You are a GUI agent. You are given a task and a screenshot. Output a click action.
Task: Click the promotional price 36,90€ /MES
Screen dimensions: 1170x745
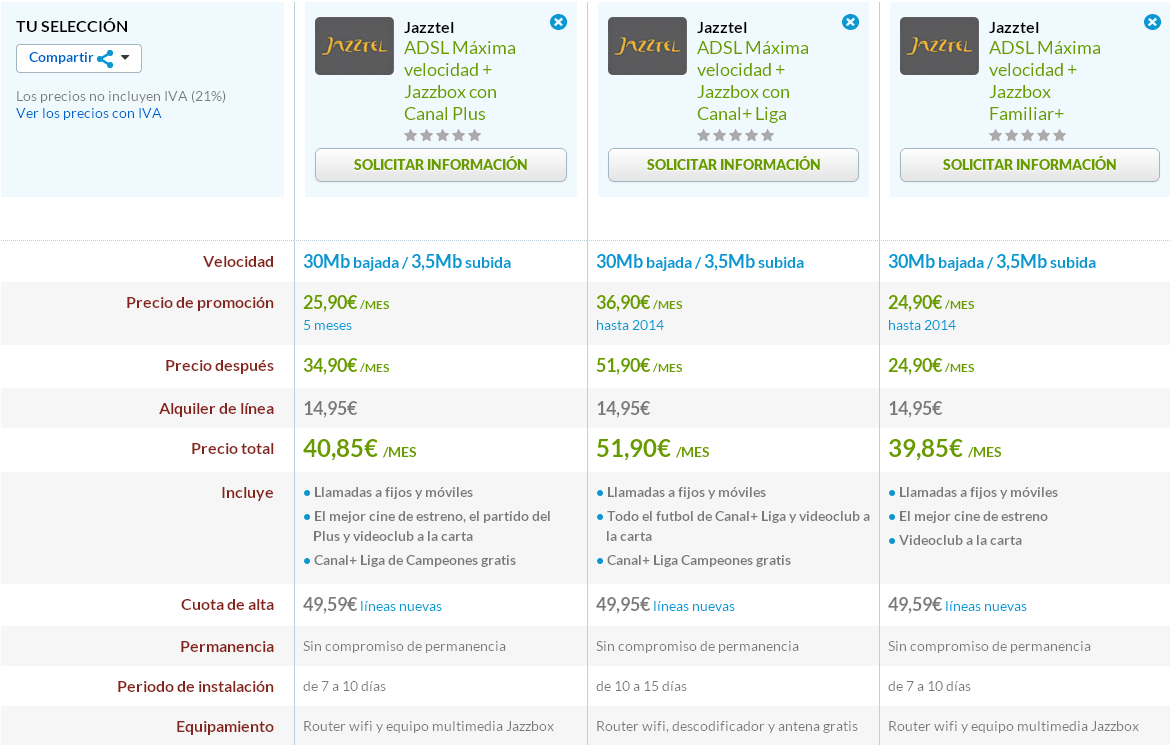coord(639,303)
